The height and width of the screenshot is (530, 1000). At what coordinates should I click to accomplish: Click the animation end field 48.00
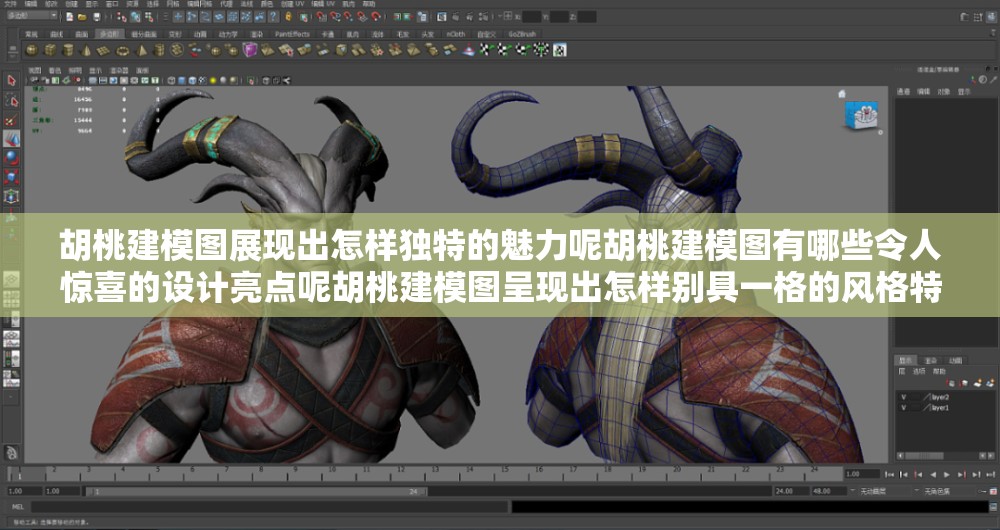(828, 492)
